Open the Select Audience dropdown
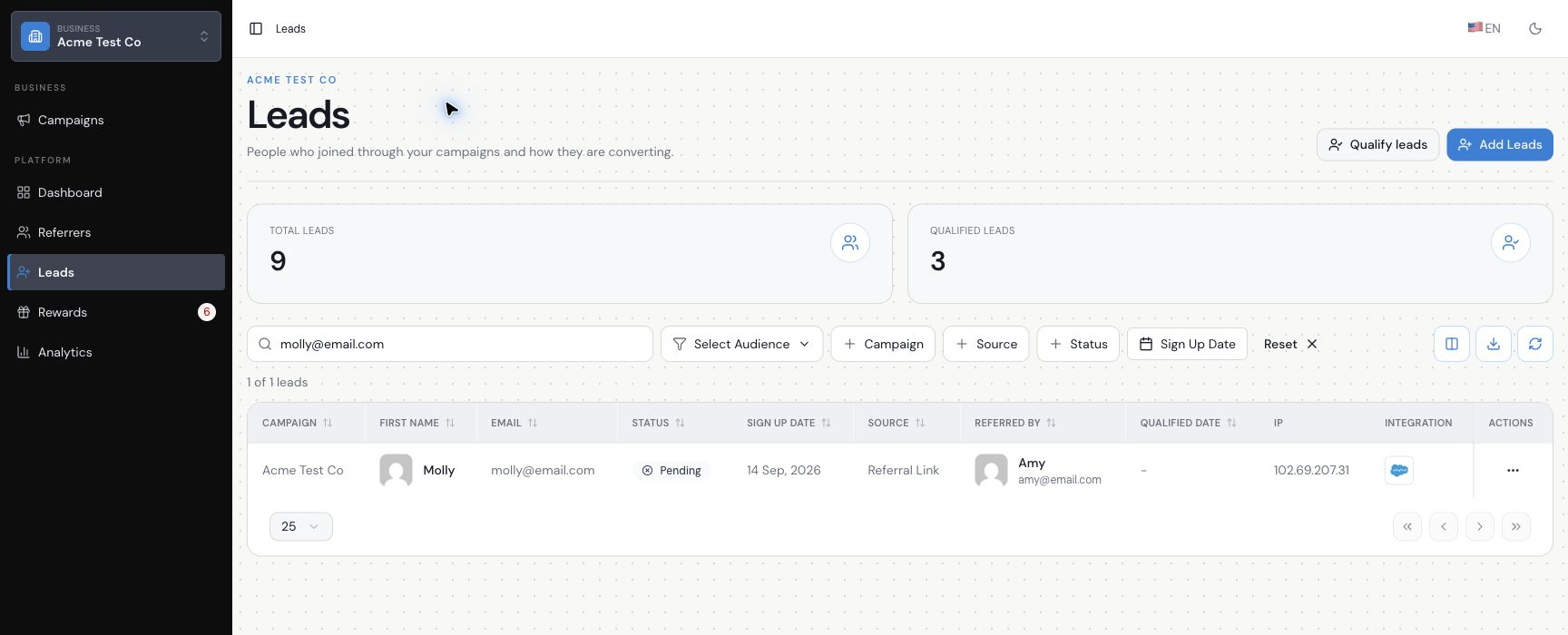This screenshot has width=1568, height=635. 741,344
